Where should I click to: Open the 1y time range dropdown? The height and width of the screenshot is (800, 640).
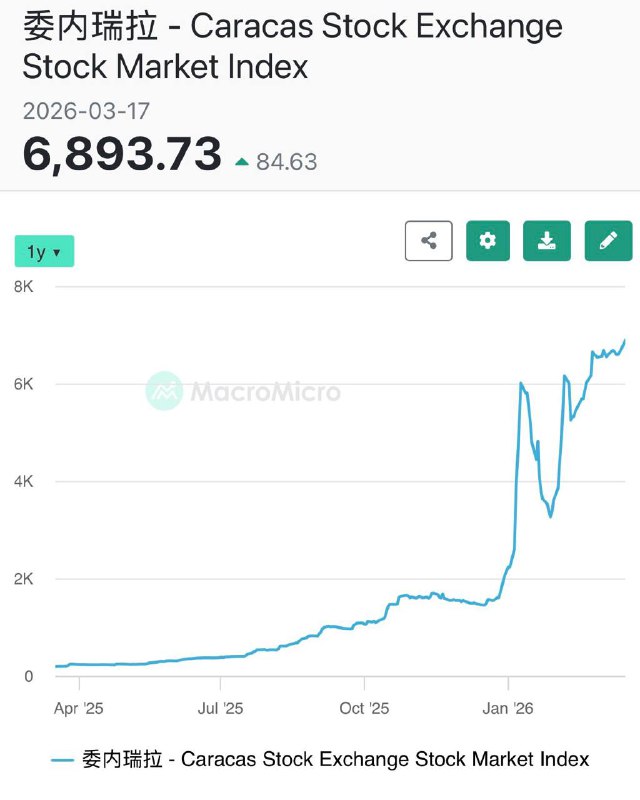click(x=44, y=252)
